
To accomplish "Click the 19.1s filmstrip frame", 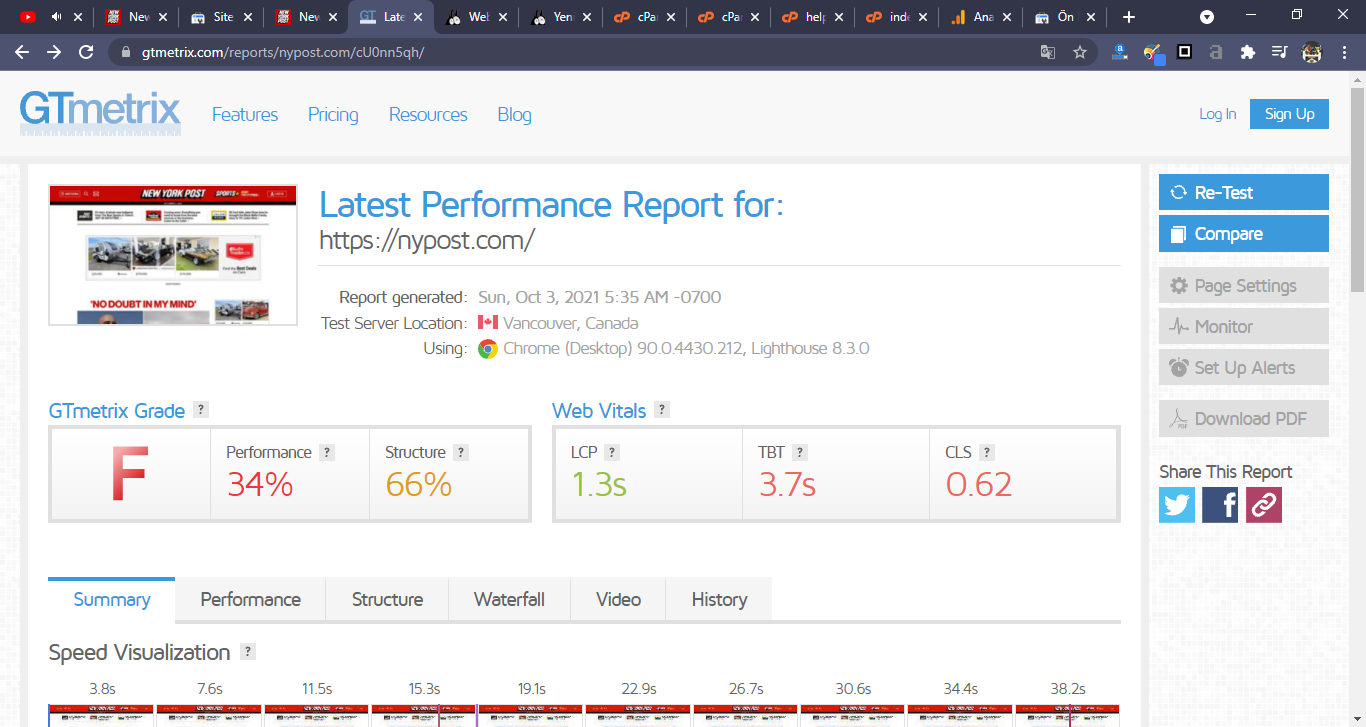I will [531, 715].
